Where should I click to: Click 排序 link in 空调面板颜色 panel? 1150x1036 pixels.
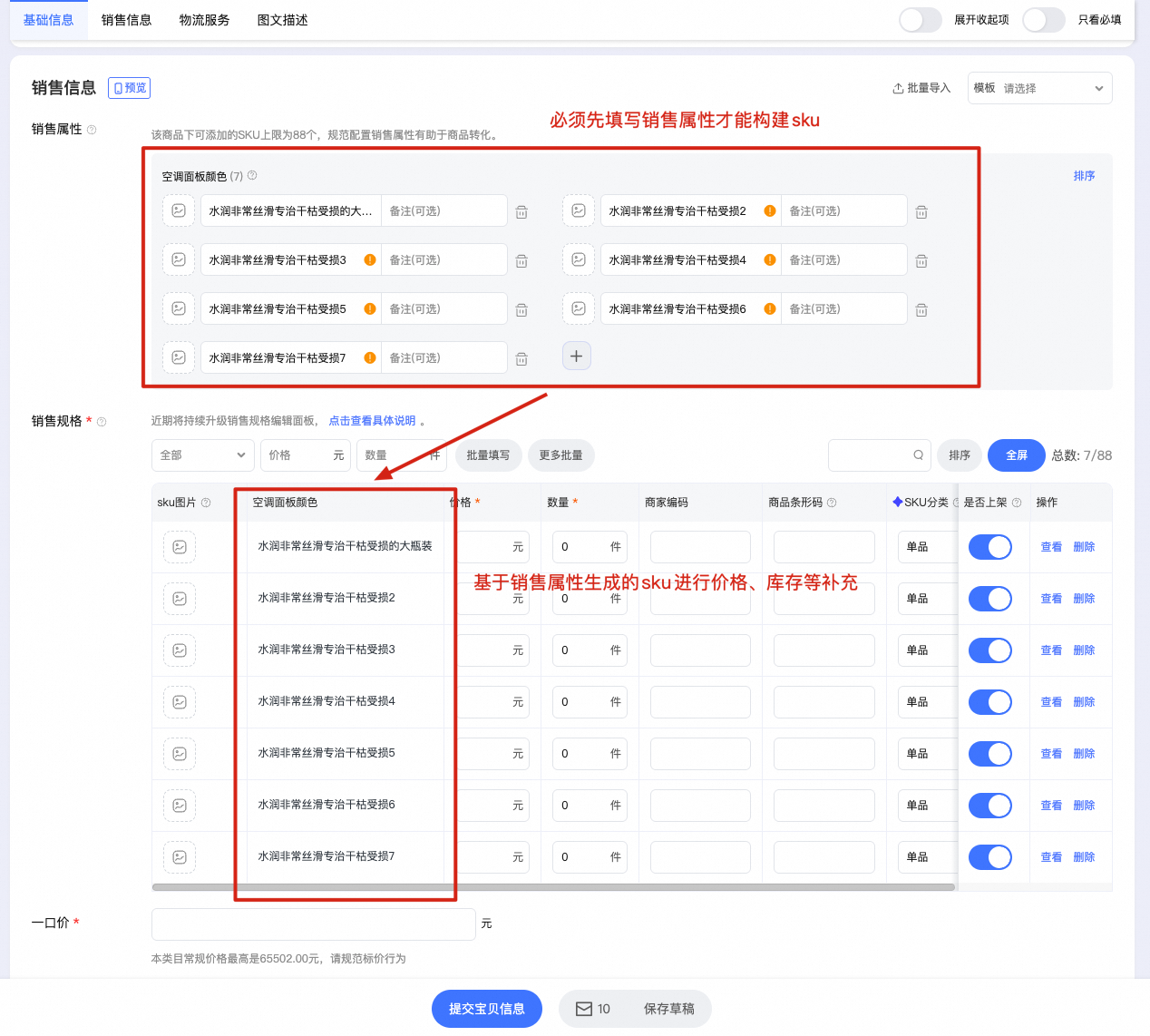click(x=1084, y=176)
